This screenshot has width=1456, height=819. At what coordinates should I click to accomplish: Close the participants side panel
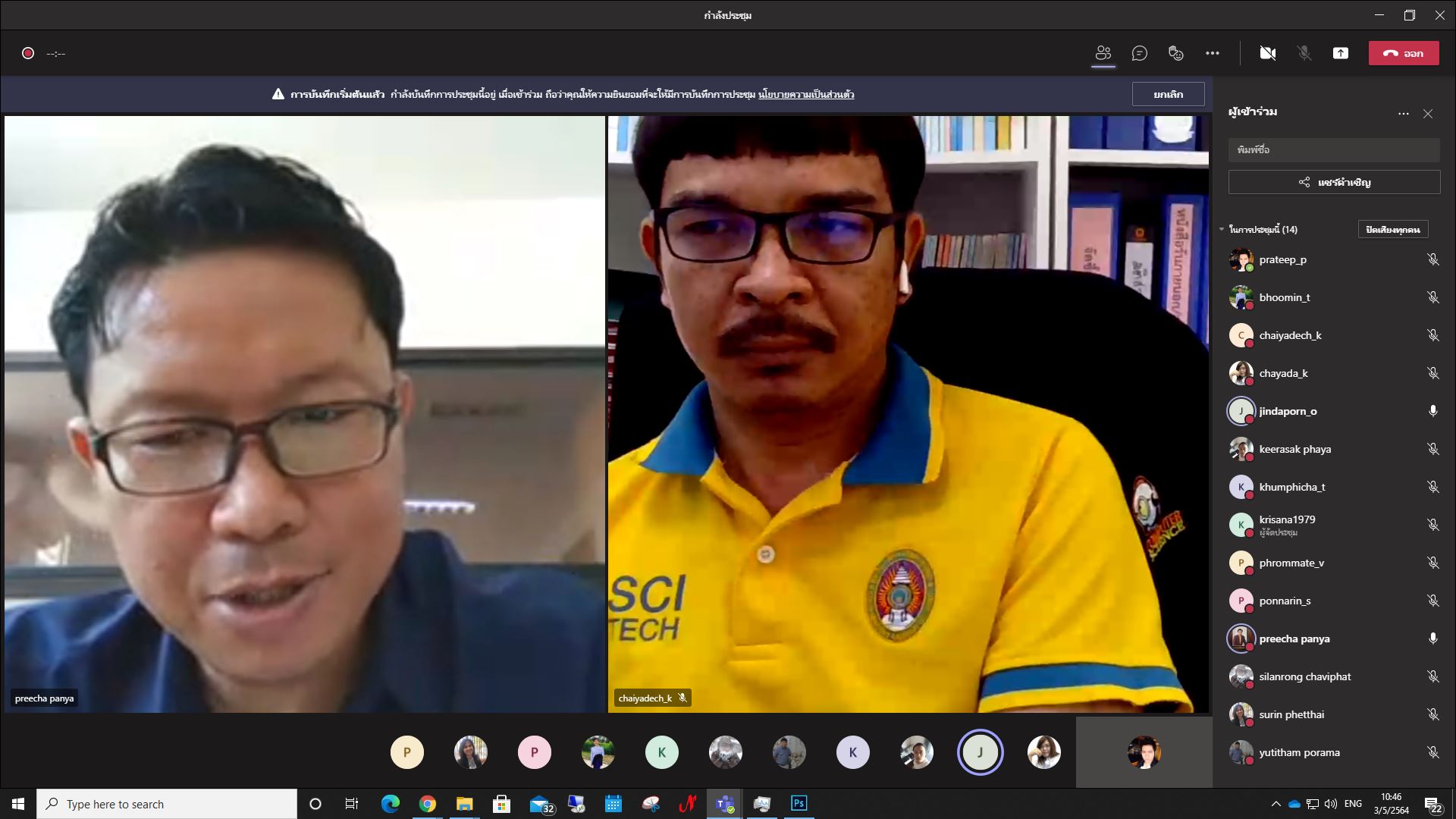point(1428,114)
